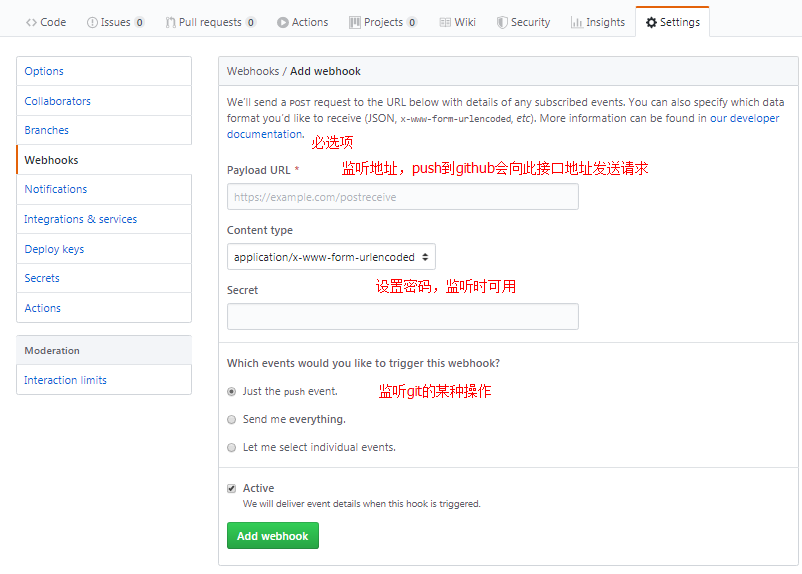Click the Secret field label

pyautogui.click(x=242, y=290)
